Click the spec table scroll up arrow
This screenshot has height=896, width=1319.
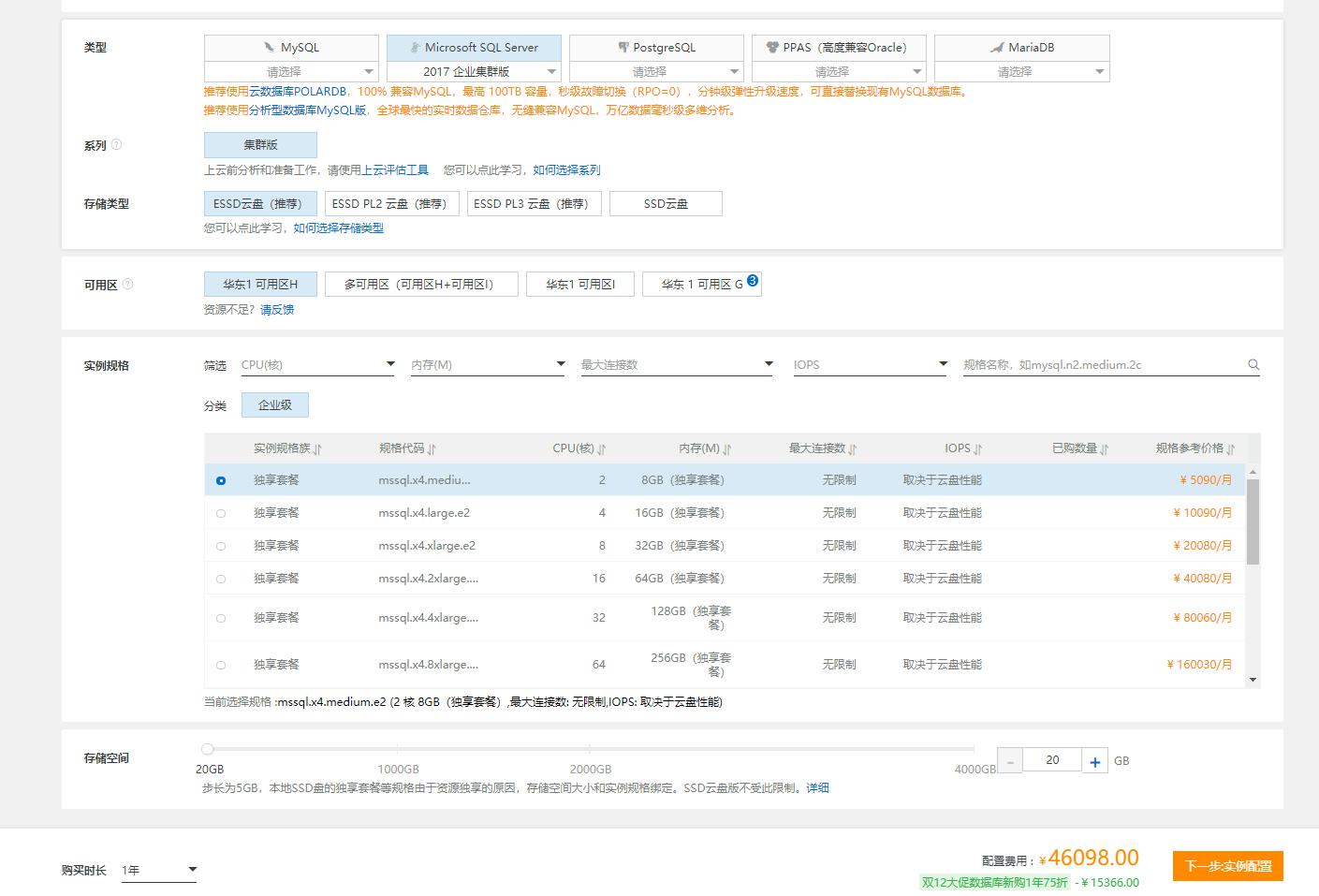click(1253, 472)
